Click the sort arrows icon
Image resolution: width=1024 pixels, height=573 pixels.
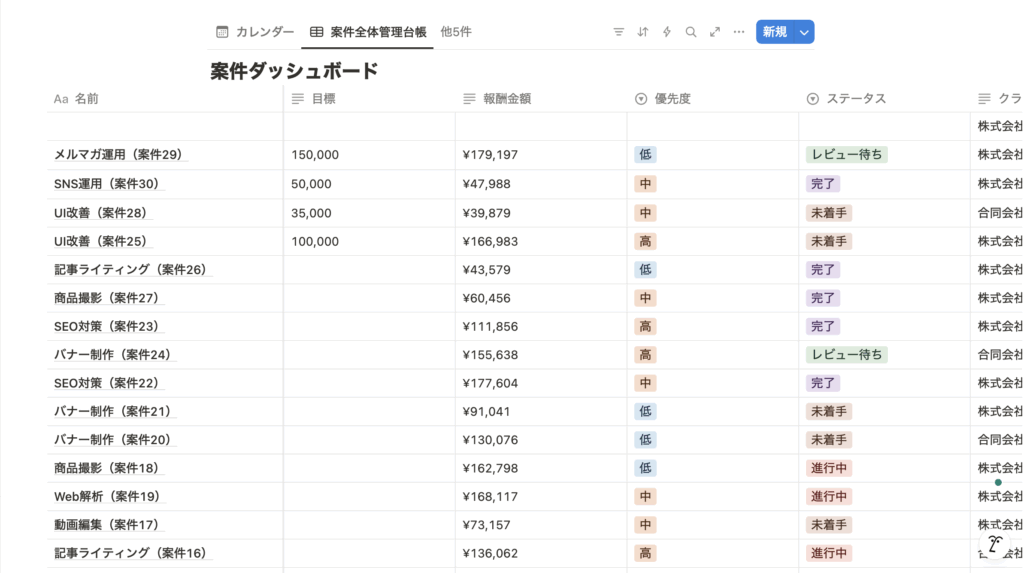click(x=643, y=32)
